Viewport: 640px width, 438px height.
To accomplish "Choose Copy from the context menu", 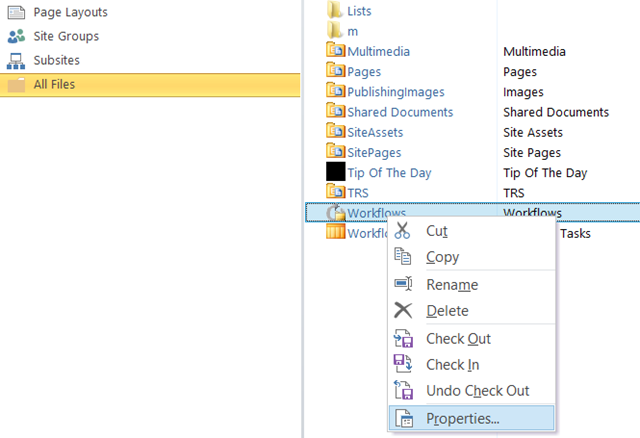I will 471,257.
